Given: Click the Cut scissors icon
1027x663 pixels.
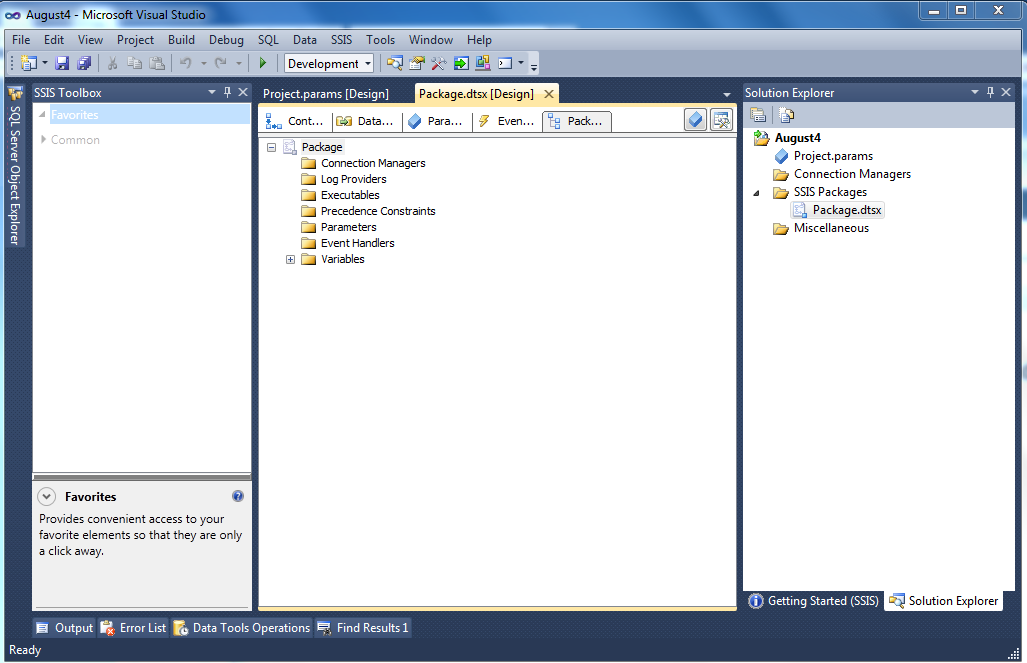Looking at the screenshot, I should (112, 64).
